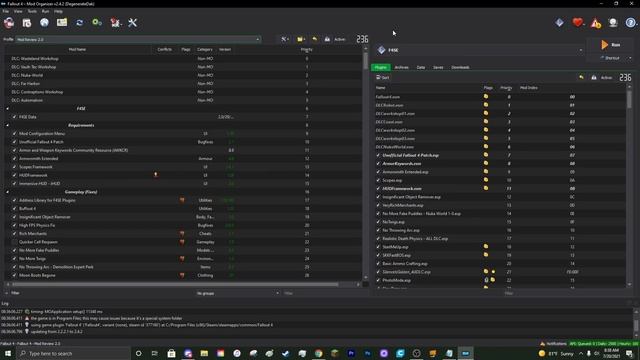Image resolution: width=640 pixels, height=360 pixels.
Task: Switch to the Archives tab
Action: click(402, 67)
